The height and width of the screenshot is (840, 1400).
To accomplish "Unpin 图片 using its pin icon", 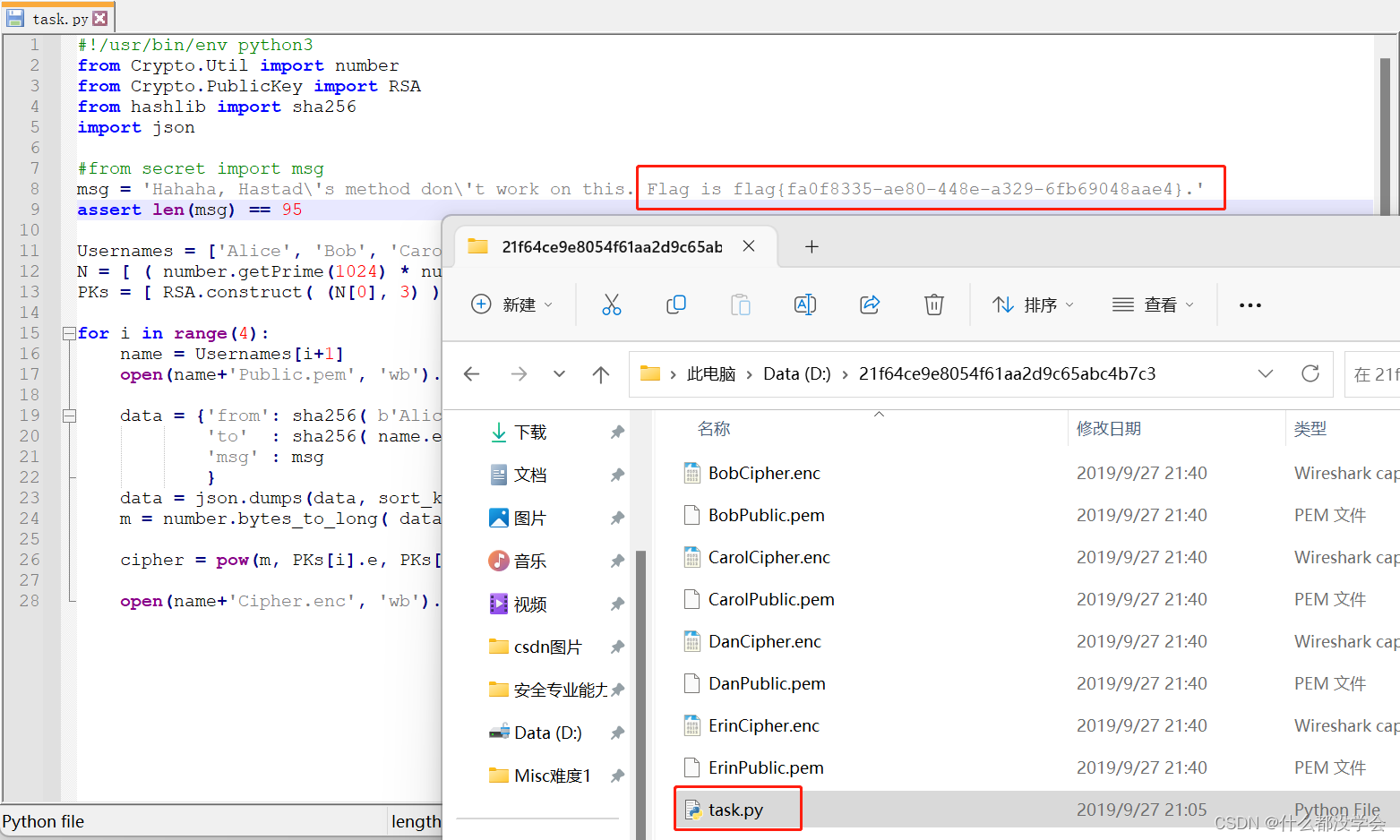I will click(617, 519).
